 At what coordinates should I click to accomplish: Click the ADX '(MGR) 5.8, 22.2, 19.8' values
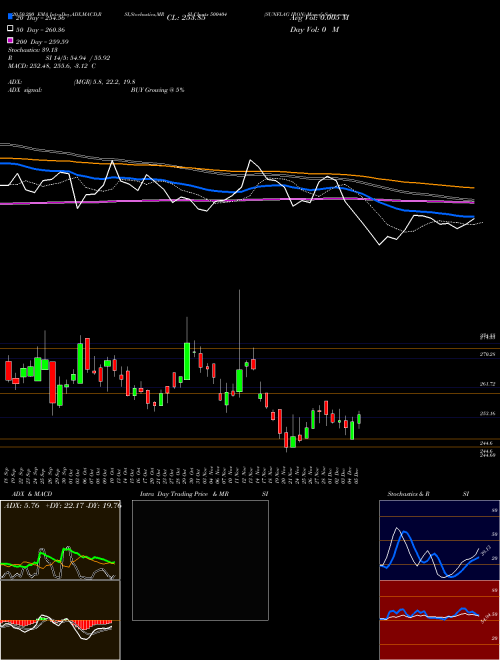pos(104,82)
